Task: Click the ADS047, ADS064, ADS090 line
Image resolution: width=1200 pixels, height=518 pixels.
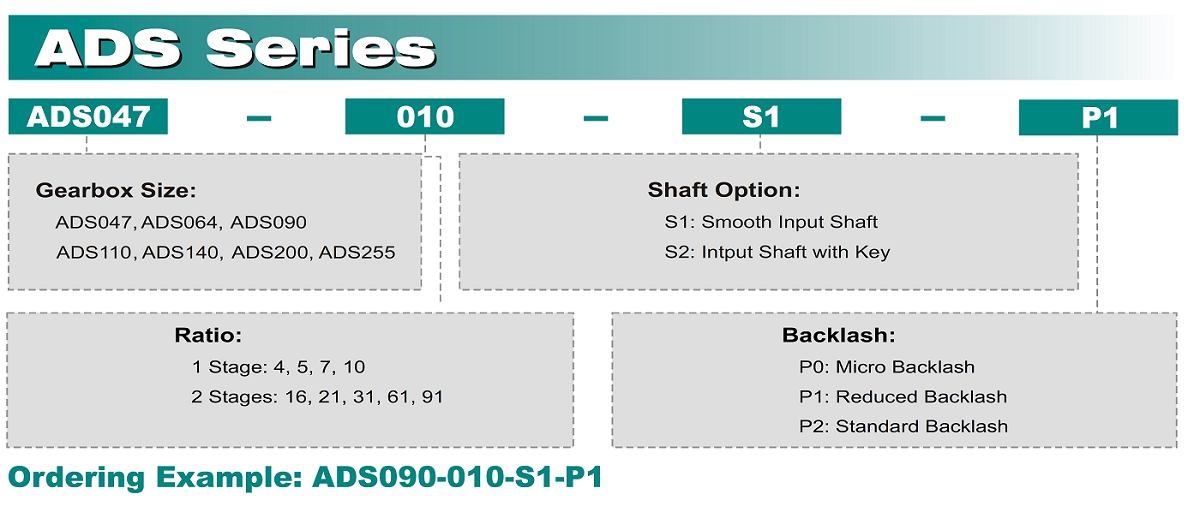Action: [x=181, y=222]
